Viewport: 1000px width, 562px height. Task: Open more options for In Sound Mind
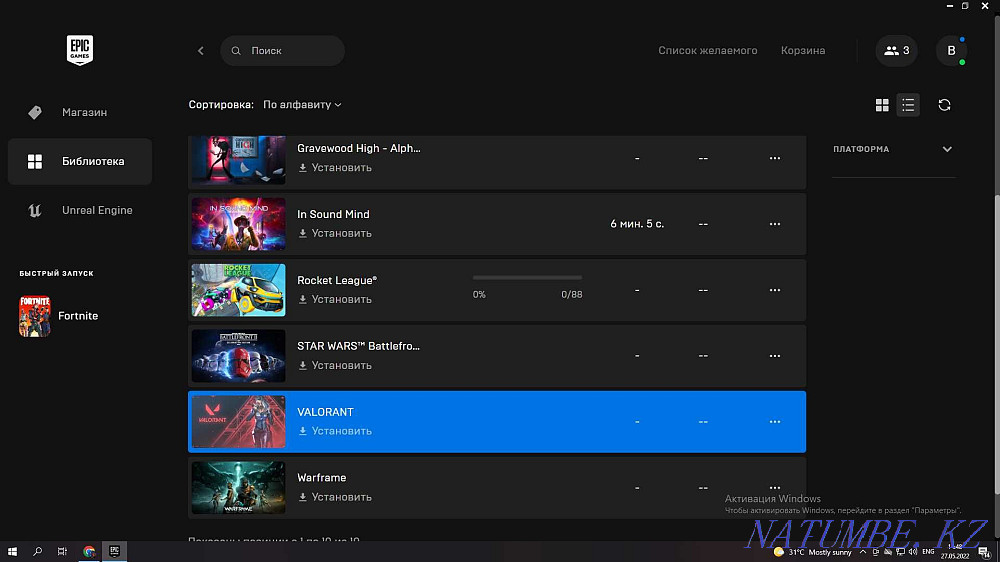[x=774, y=224]
